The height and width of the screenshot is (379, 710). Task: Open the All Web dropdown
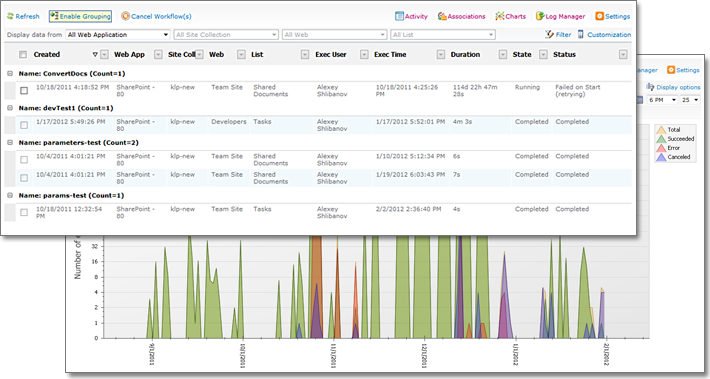pyautogui.click(x=334, y=35)
